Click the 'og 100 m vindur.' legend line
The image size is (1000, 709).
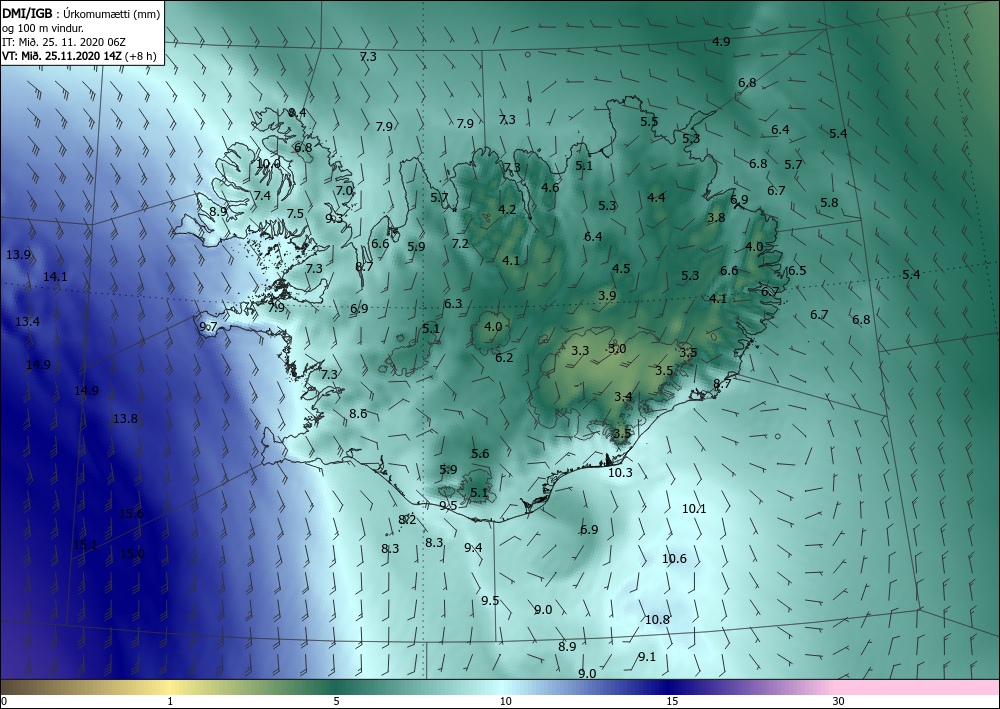point(43,28)
